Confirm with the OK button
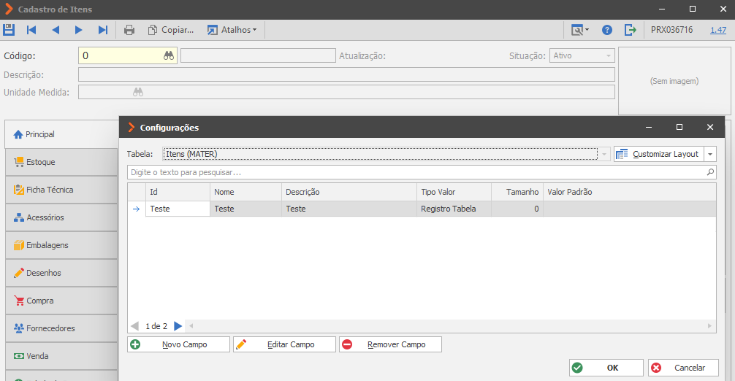Viewport: 735px width, 381px height. coord(606,368)
